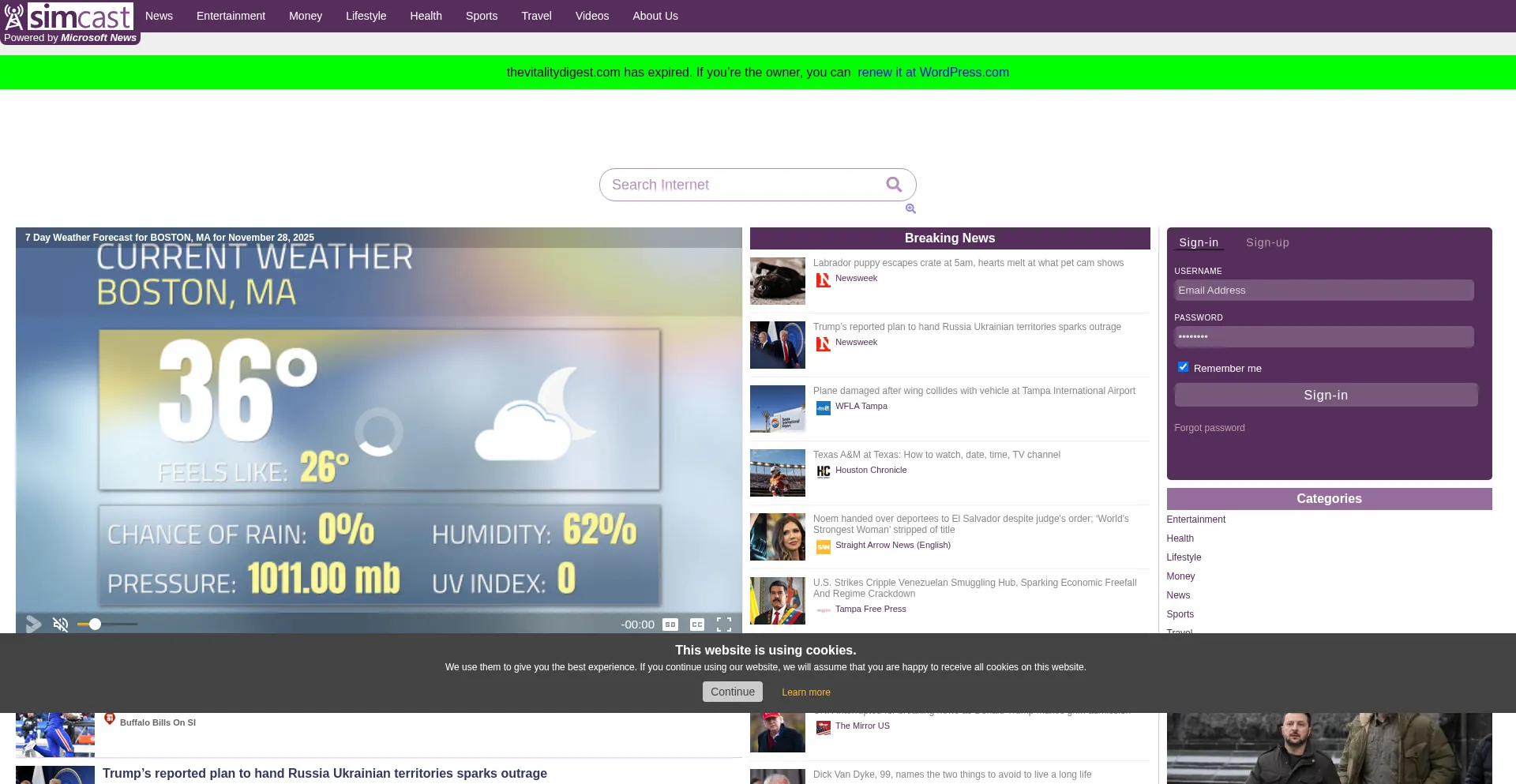Uncheck the Remember me checkbox
Viewport: 1516px width, 784px height.
(1183, 367)
